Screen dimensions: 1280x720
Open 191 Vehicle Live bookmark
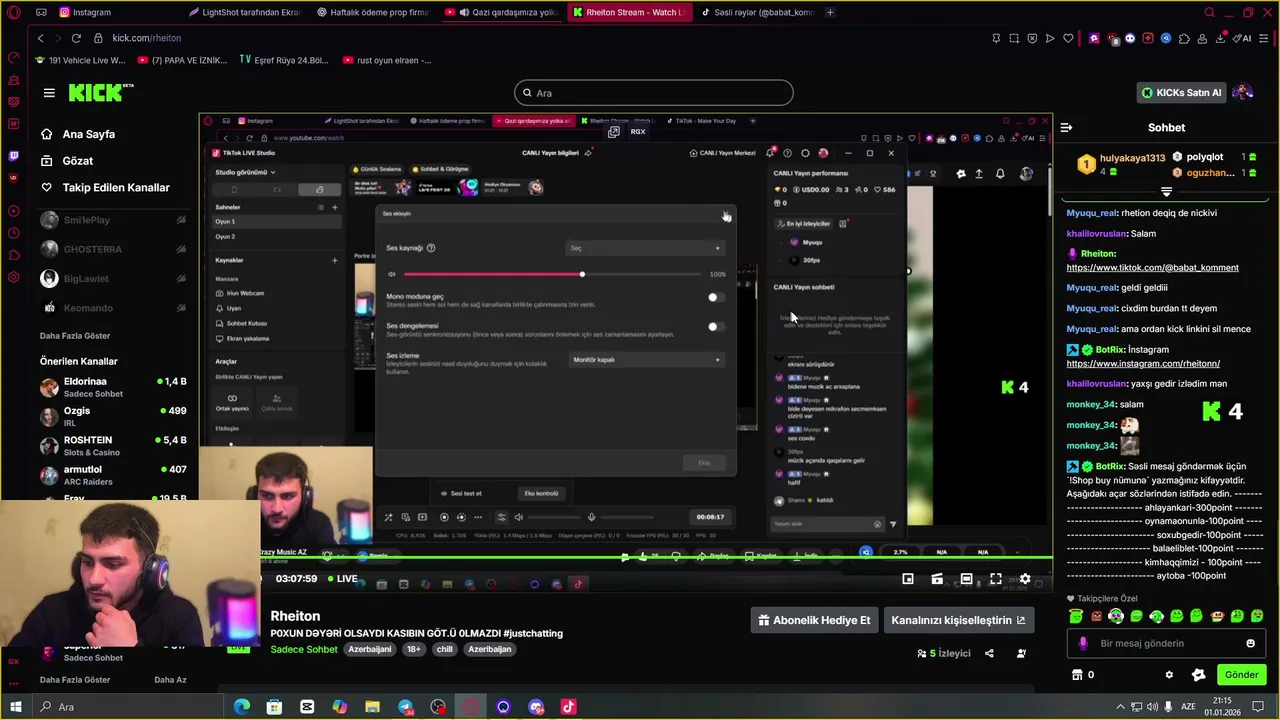(80, 60)
